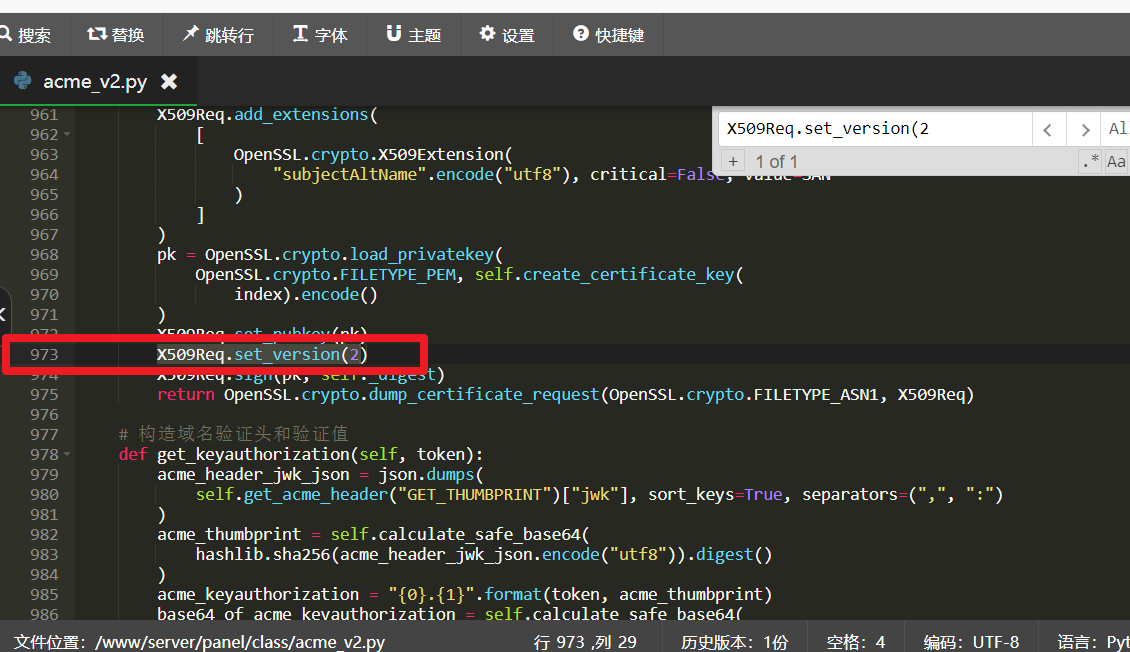Open the 搜索 (search) tool in toolbar
Screen dimensions: 1130x652
coord(26,35)
